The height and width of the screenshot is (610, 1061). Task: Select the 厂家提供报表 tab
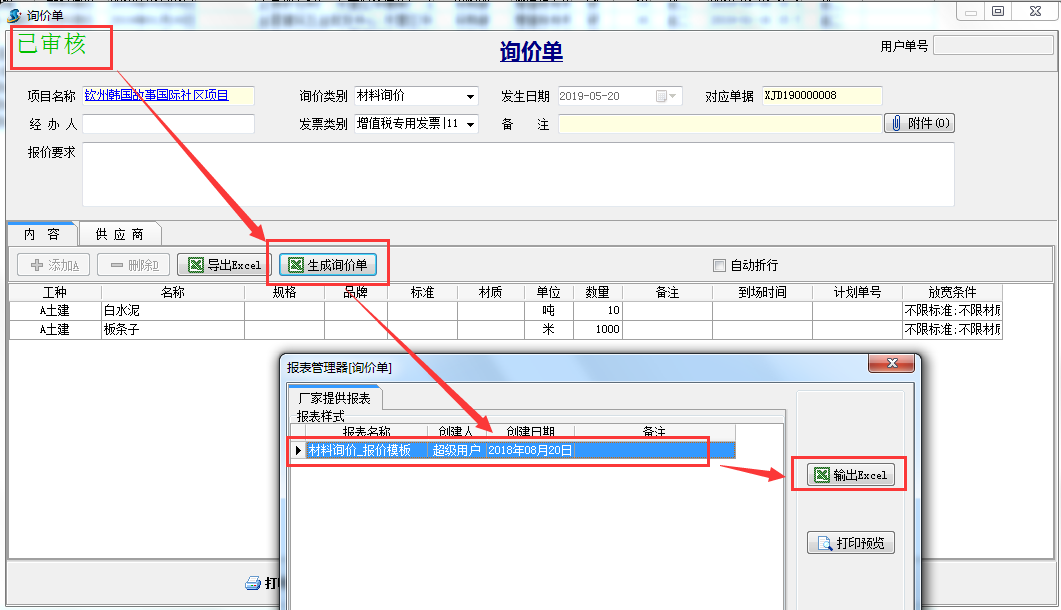tap(335, 398)
